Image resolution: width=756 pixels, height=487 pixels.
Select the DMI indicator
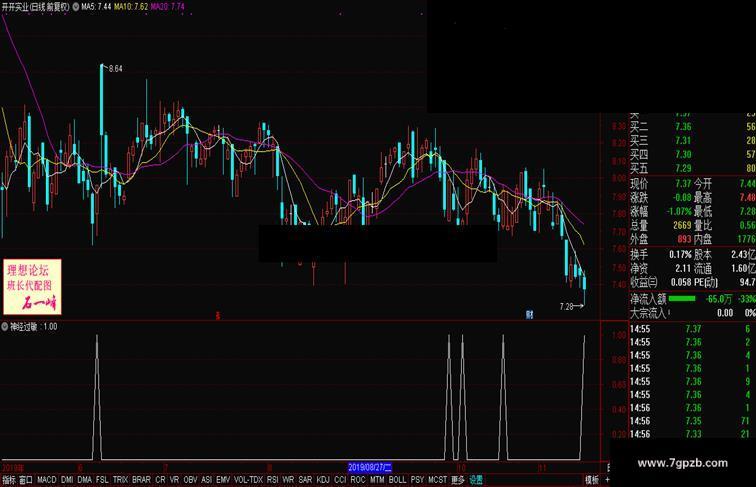[67, 480]
